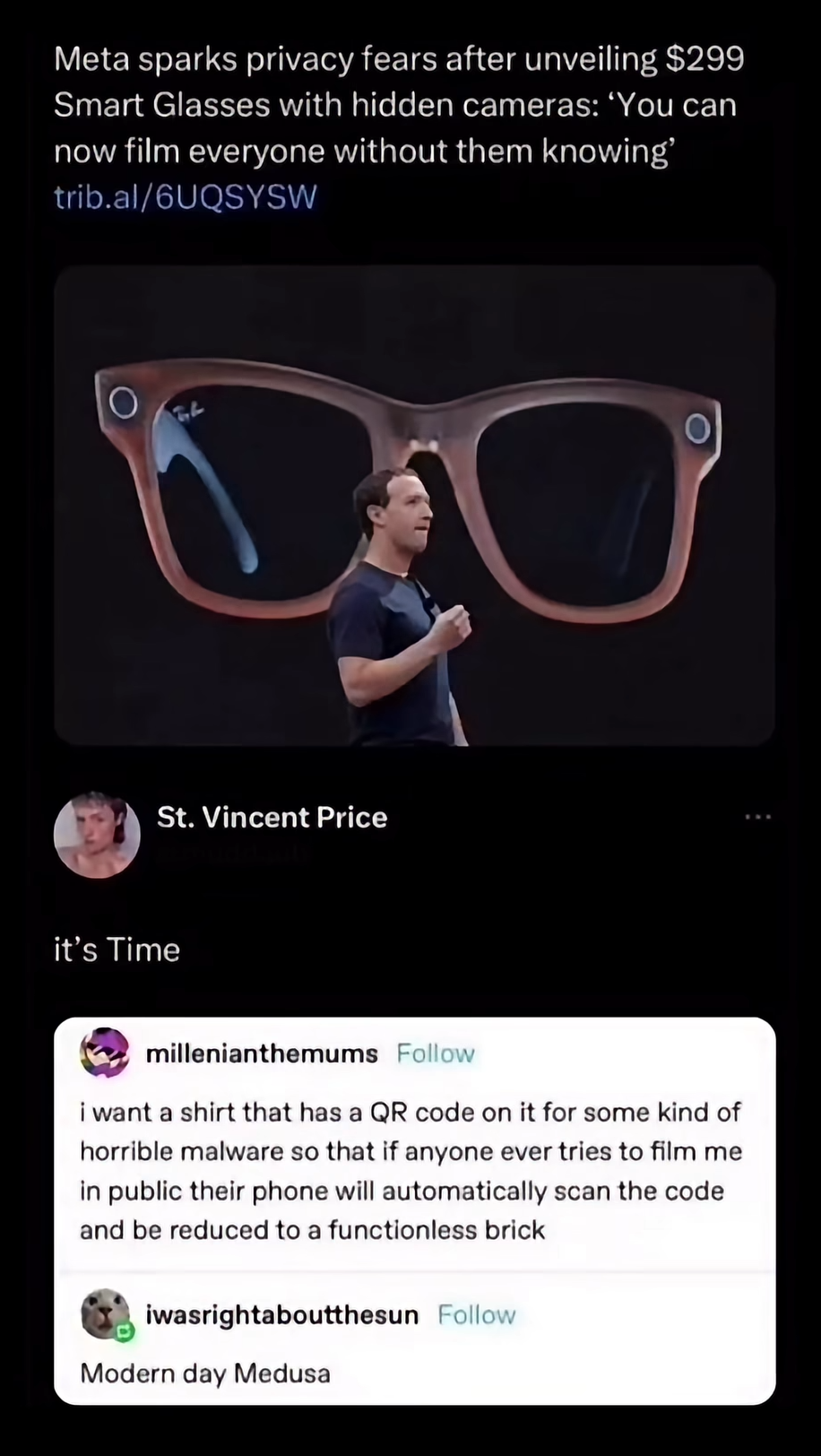Screen dimensions: 821x1456
Task: Select the 'Modern day Medusa' reply
Action: pos(204,1373)
